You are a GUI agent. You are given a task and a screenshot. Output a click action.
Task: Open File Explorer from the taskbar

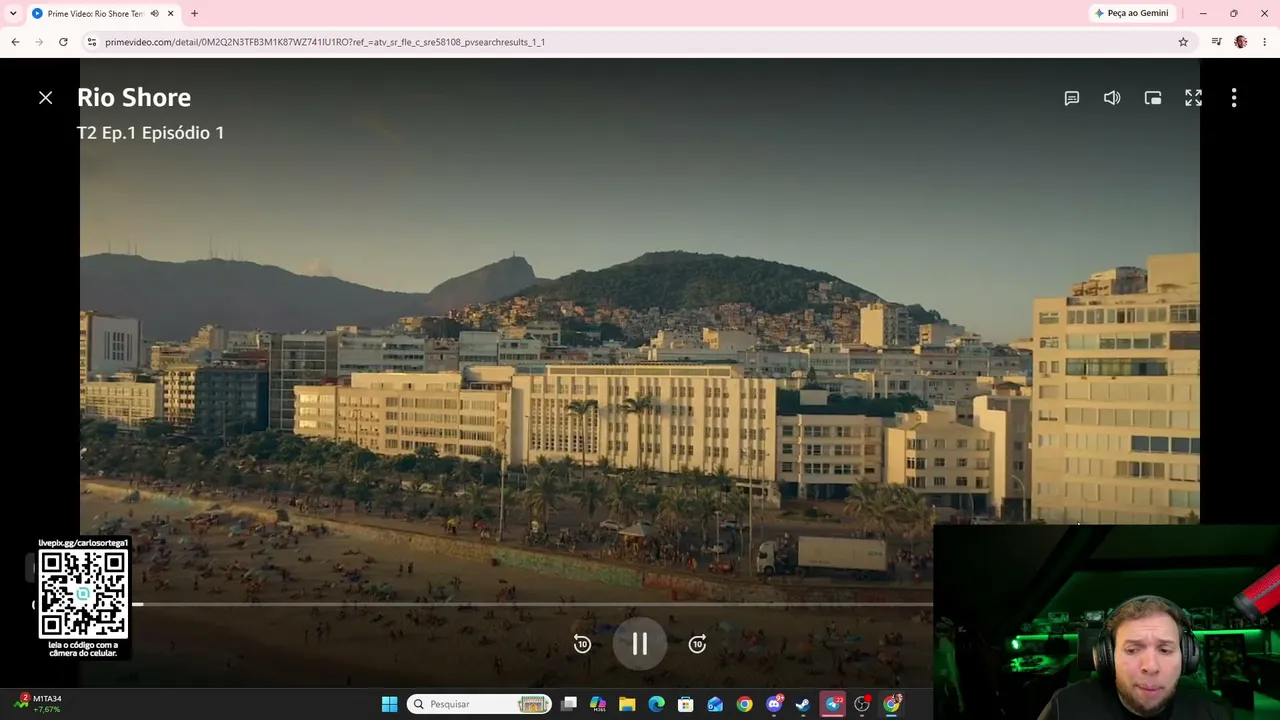click(627, 704)
